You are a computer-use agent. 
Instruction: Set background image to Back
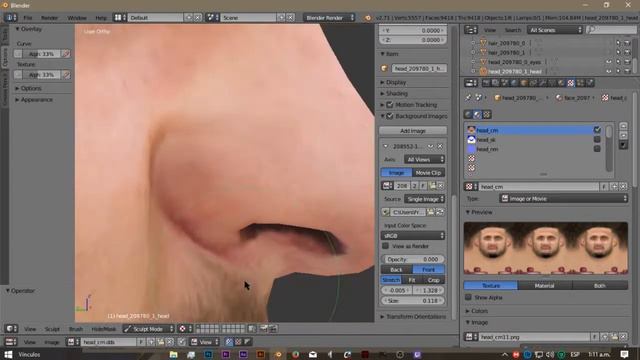click(x=396, y=269)
